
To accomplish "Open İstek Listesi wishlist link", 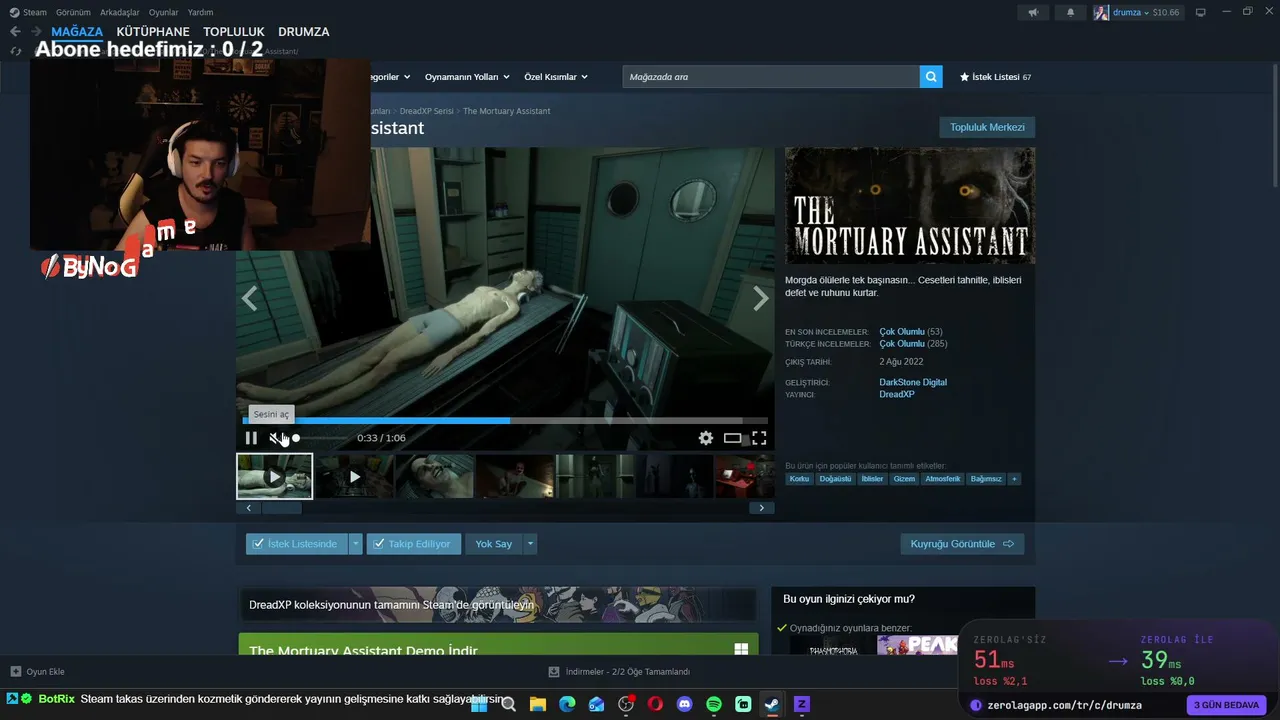I will pyautogui.click(x=995, y=77).
